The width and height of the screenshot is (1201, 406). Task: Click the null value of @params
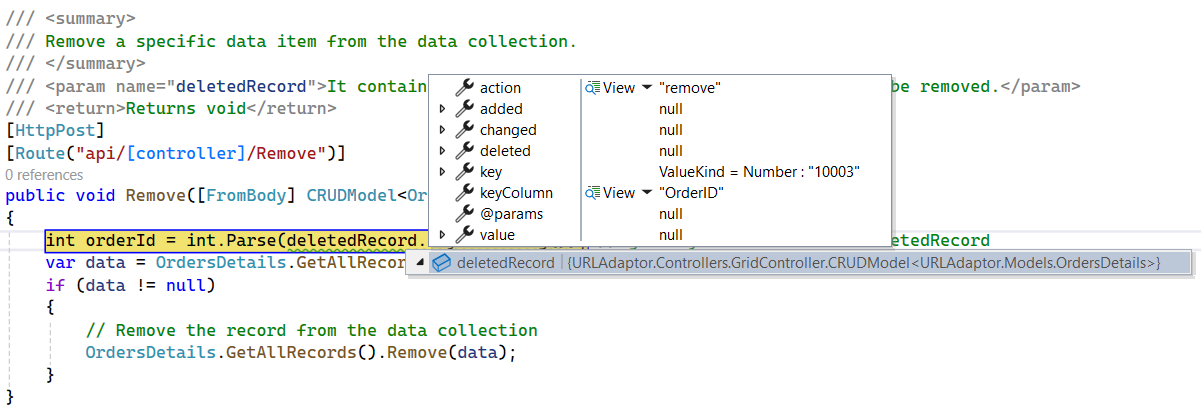pyautogui.click(x=671, y=214)
